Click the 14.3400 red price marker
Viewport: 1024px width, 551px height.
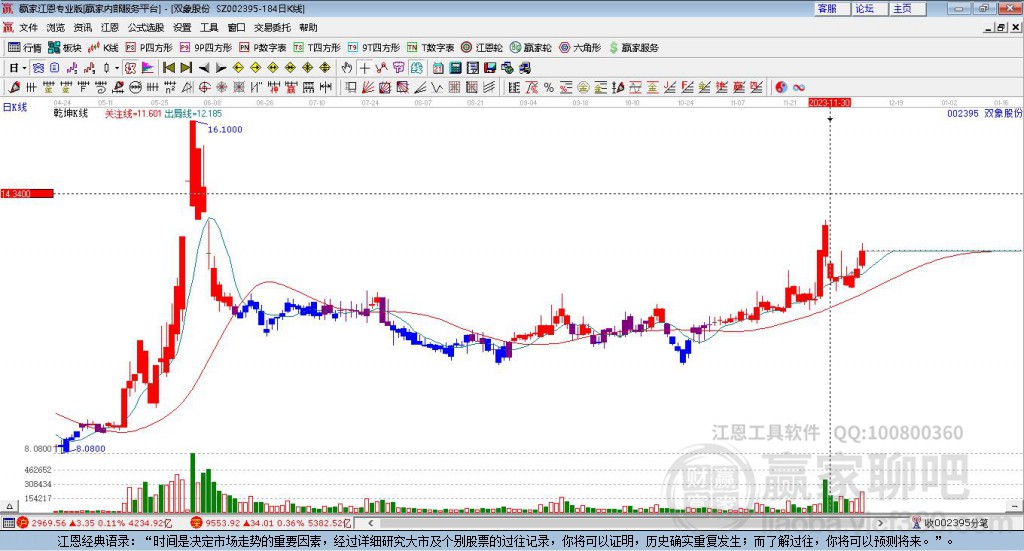27,194
